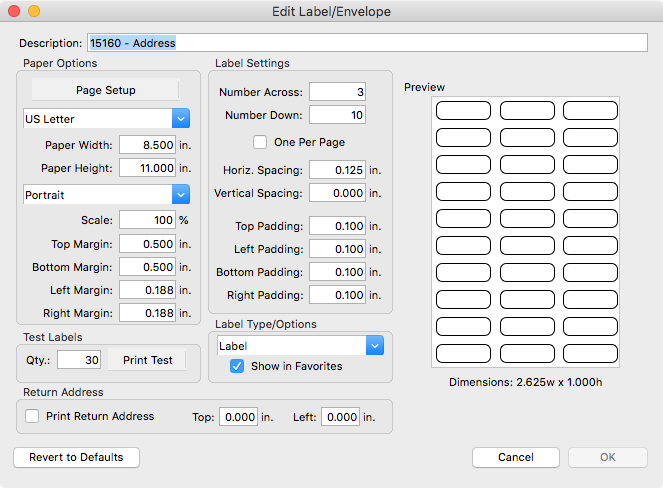
Task: Enable the One Per Page checkbox
Action: pyautogui.click(x=261, y=142)
